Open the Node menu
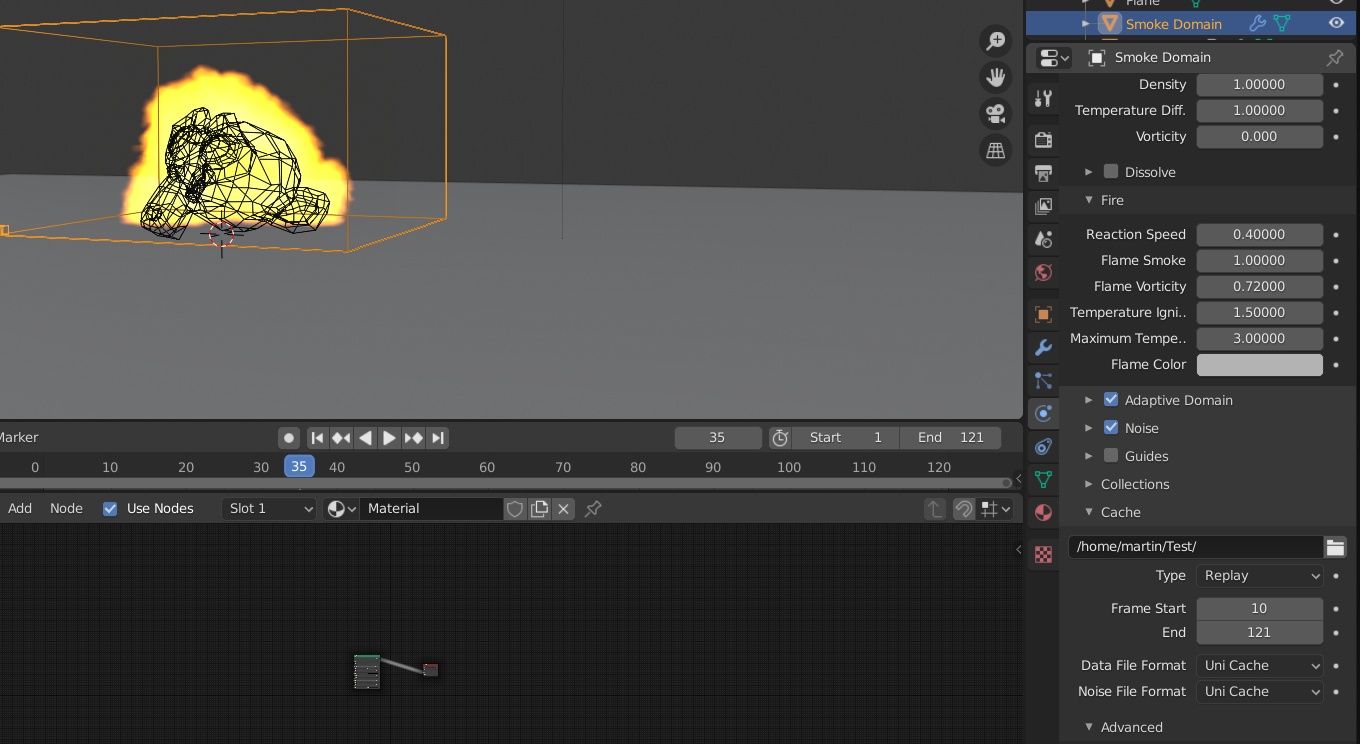1360x744 pixels. point(66,508)
